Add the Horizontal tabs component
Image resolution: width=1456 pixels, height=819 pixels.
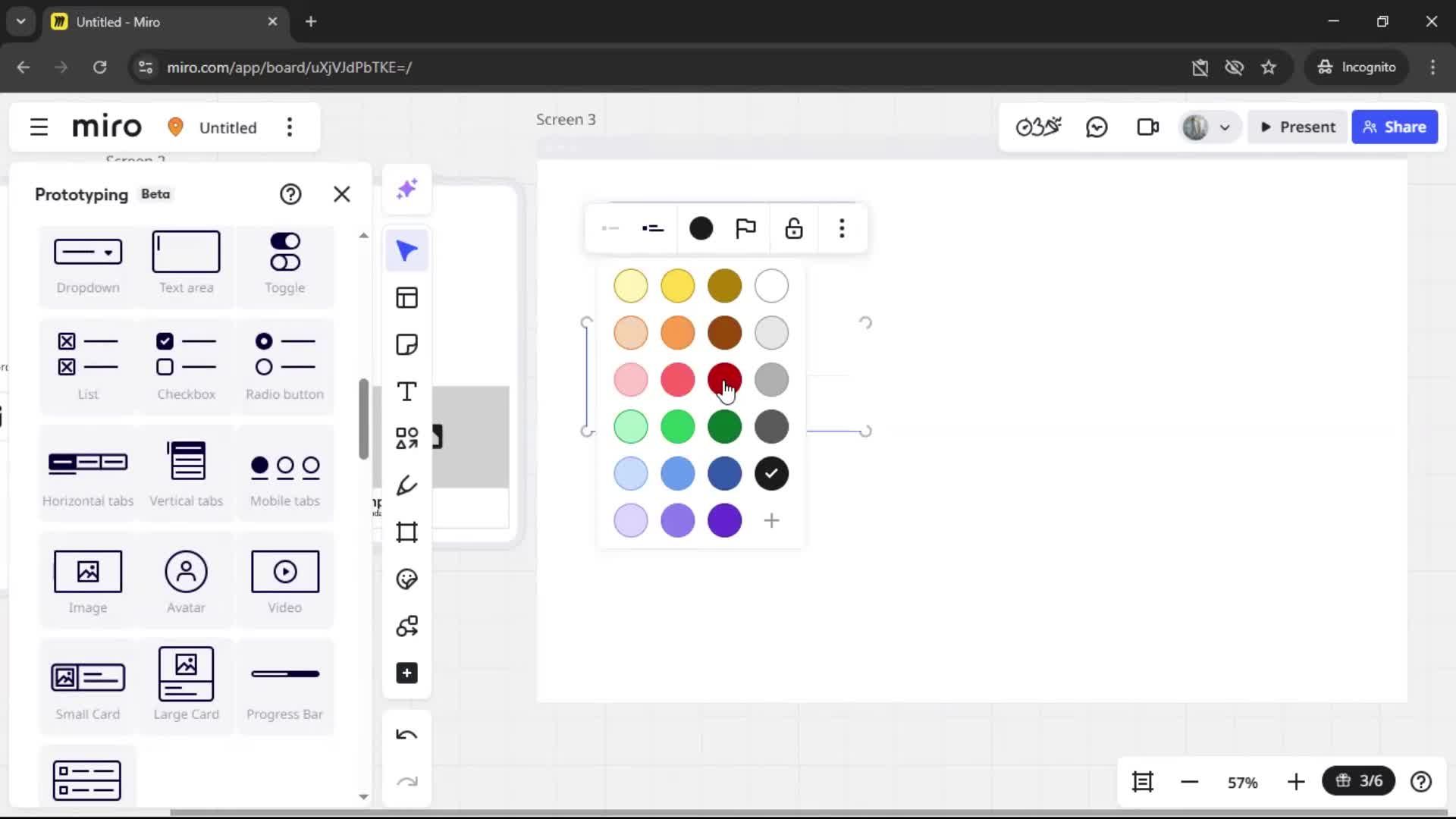[88, 474]
